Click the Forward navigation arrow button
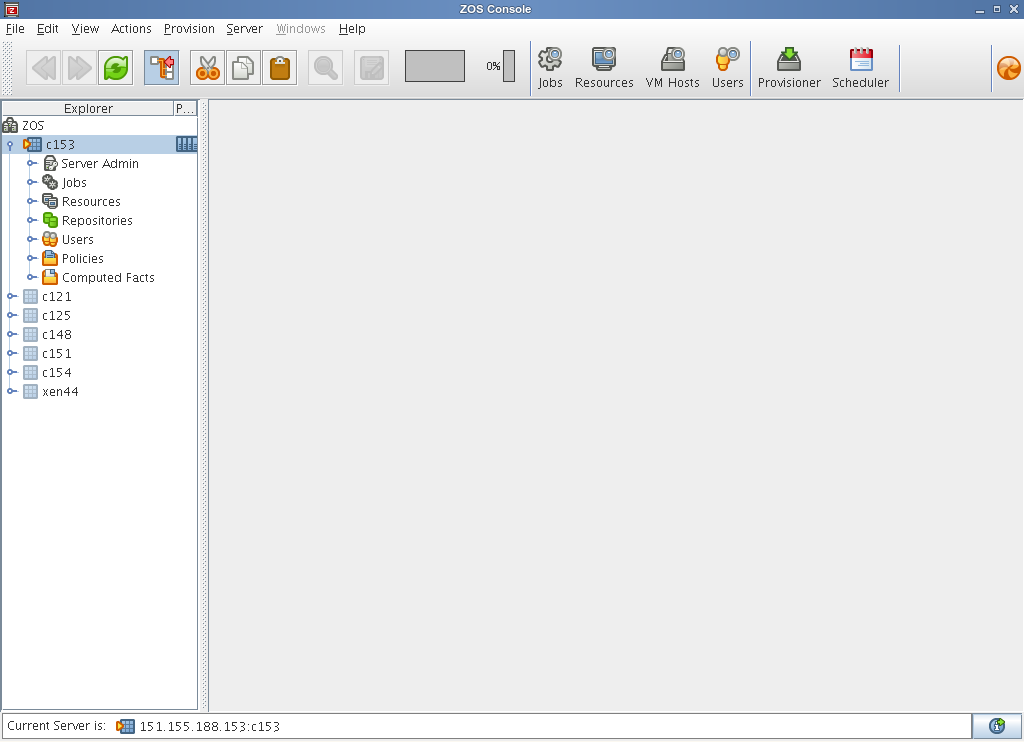This screenshot has height=742, width=1024. click(x=80, y=67)
